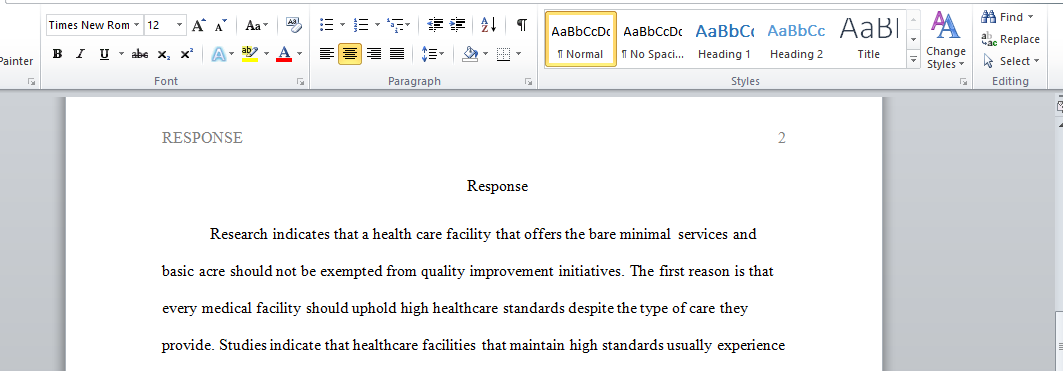Start a bulleted list
Viewport: 1063px width, 371px height.
pos(327,25)
